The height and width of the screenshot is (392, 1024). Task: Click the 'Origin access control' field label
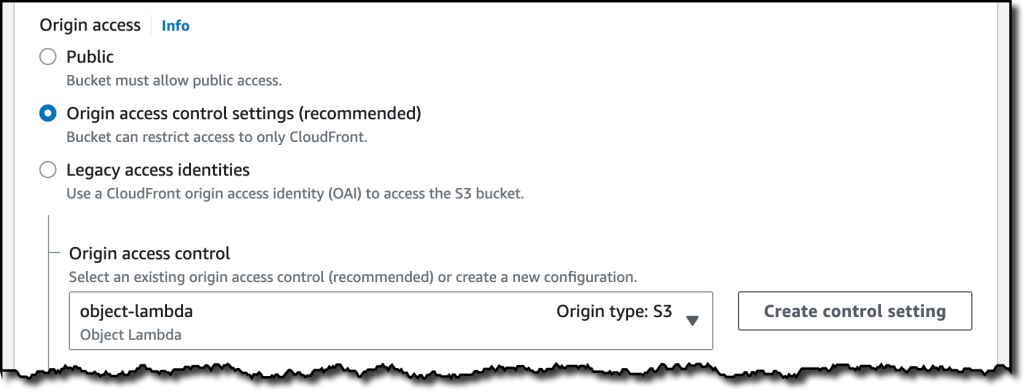point(150,253)
